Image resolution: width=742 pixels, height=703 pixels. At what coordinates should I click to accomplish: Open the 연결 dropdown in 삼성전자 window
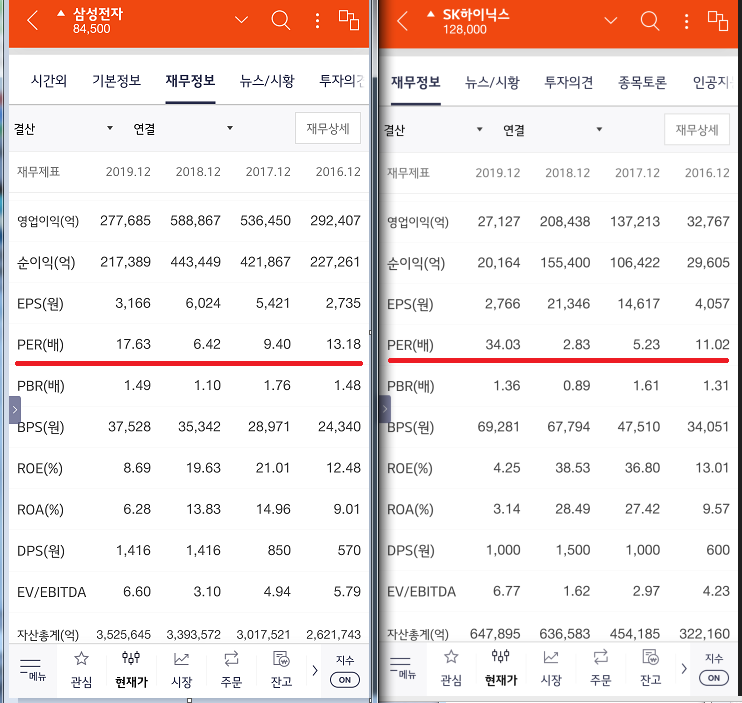coord(183,128)
